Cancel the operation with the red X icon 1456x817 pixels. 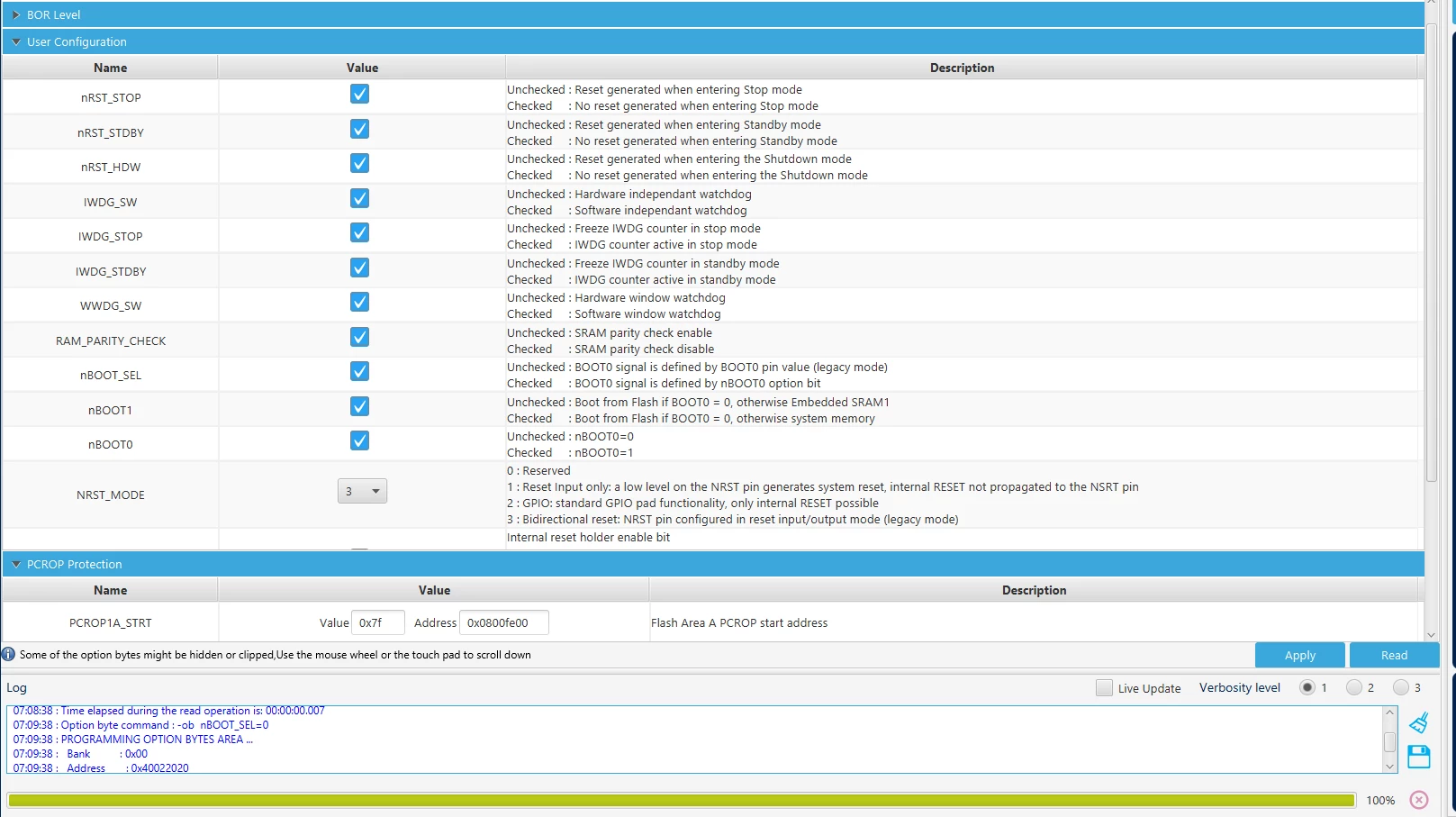coord(1419,800)
